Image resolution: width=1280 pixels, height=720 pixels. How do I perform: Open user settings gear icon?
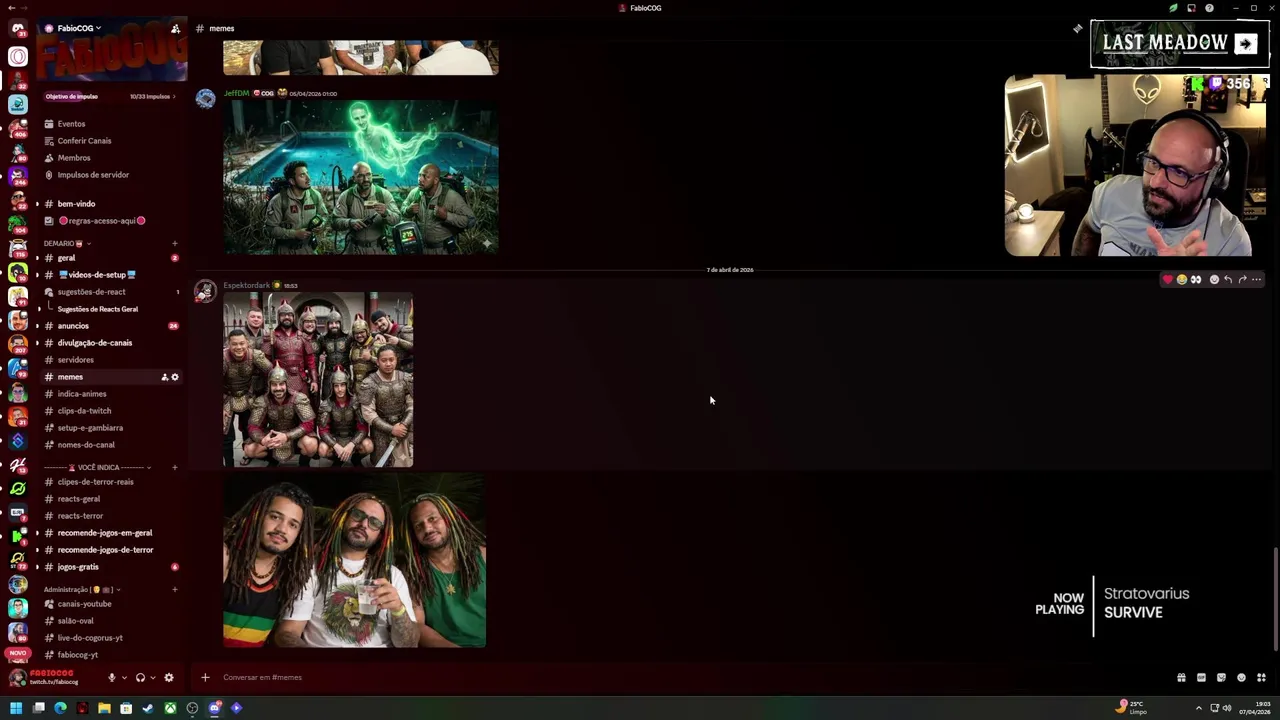coord(169,677)
